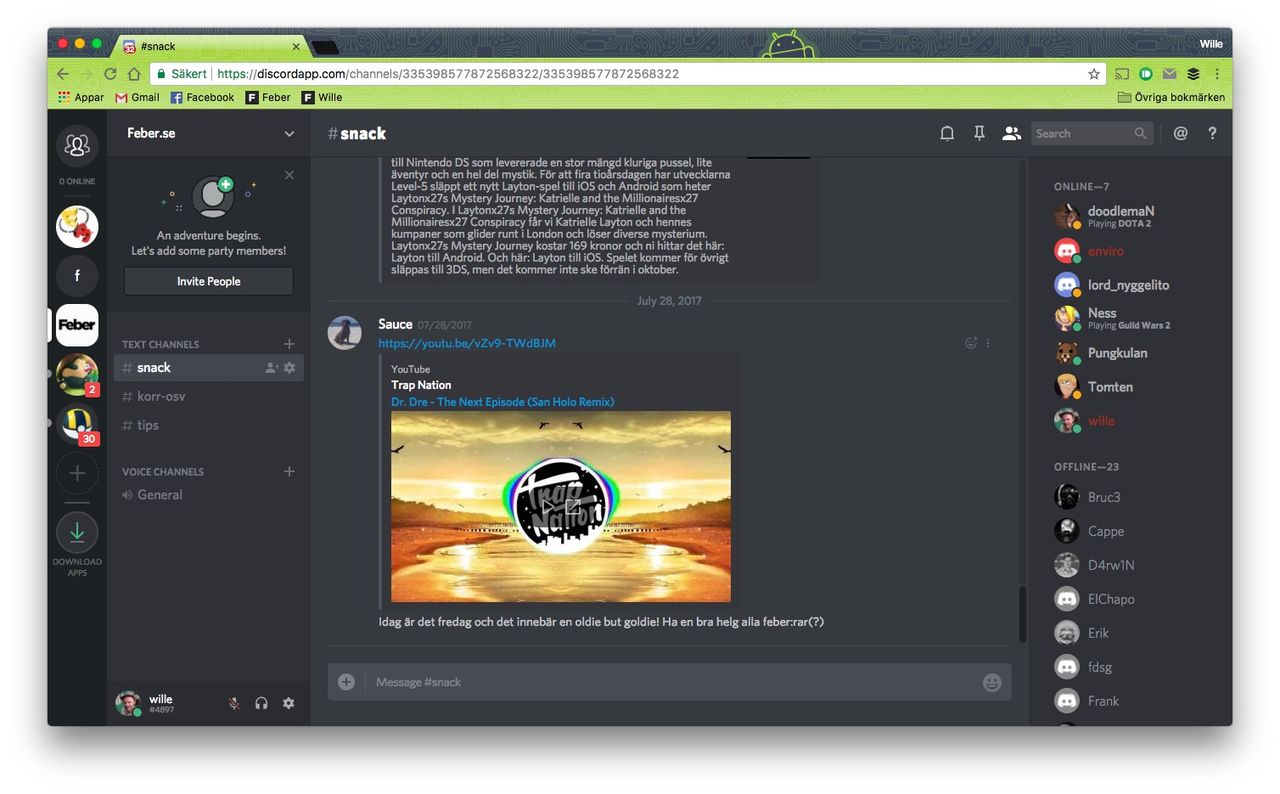Open server showing 2 unread badge
This screenshot has width=1280, height=794.
pos(77,375)
